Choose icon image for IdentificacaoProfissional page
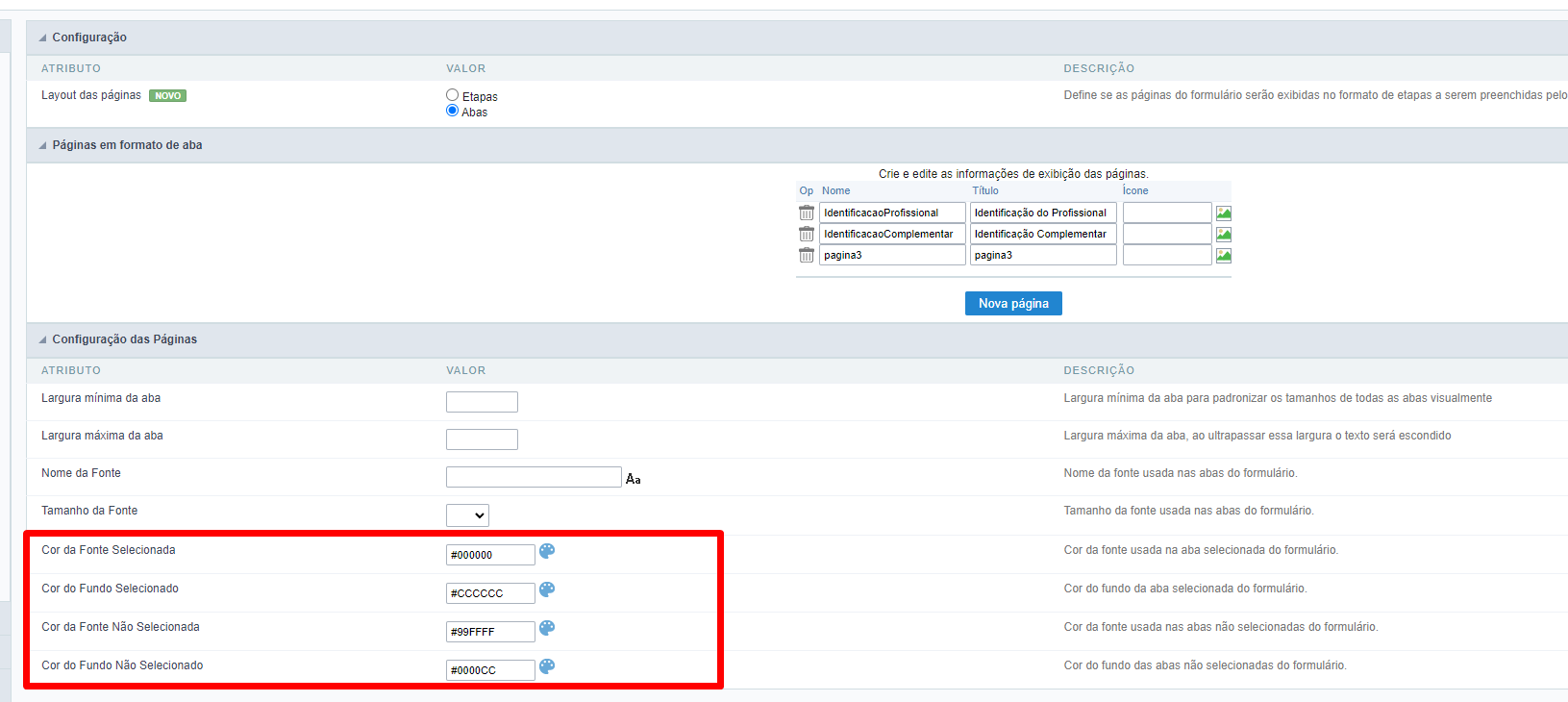 click(1223, 213)
